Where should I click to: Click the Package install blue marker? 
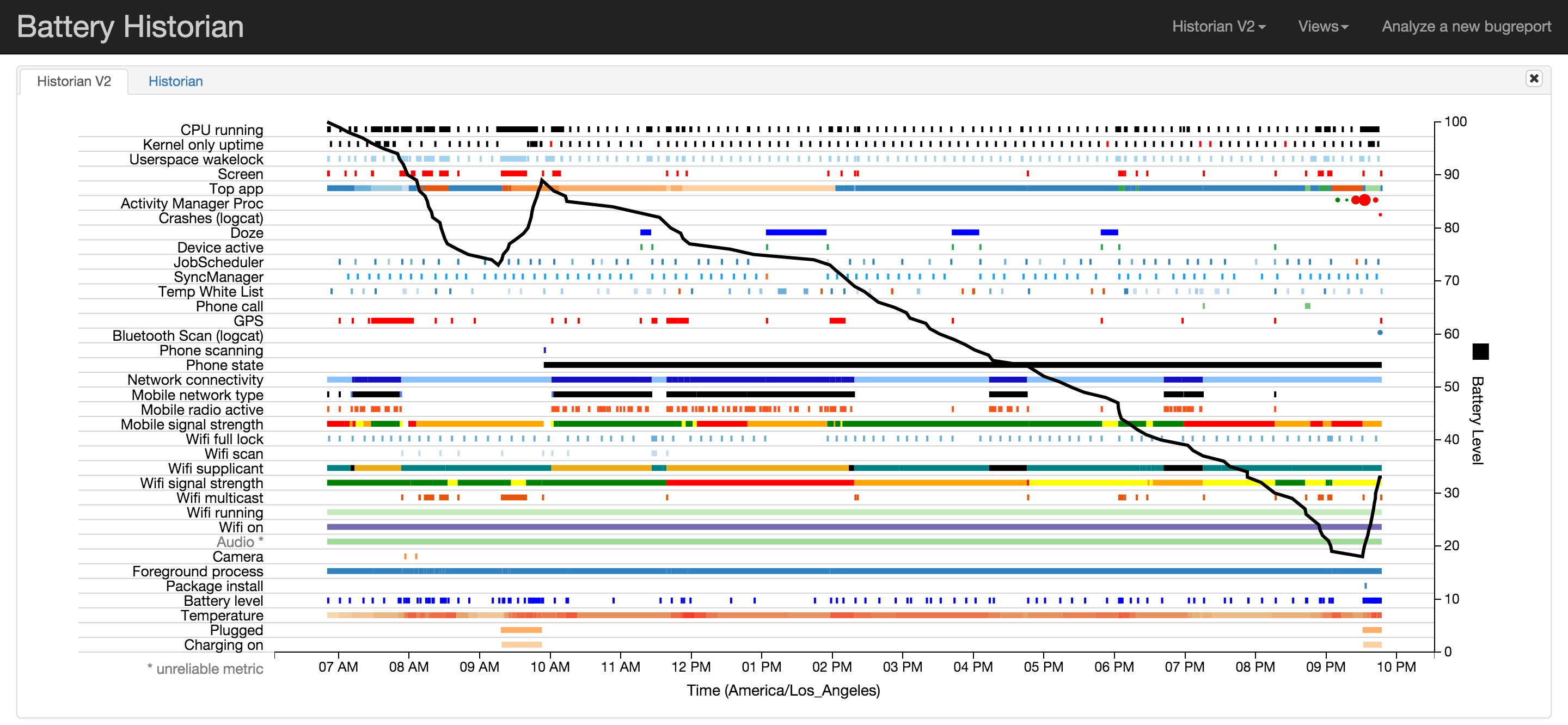click(x=1365, y=586)
